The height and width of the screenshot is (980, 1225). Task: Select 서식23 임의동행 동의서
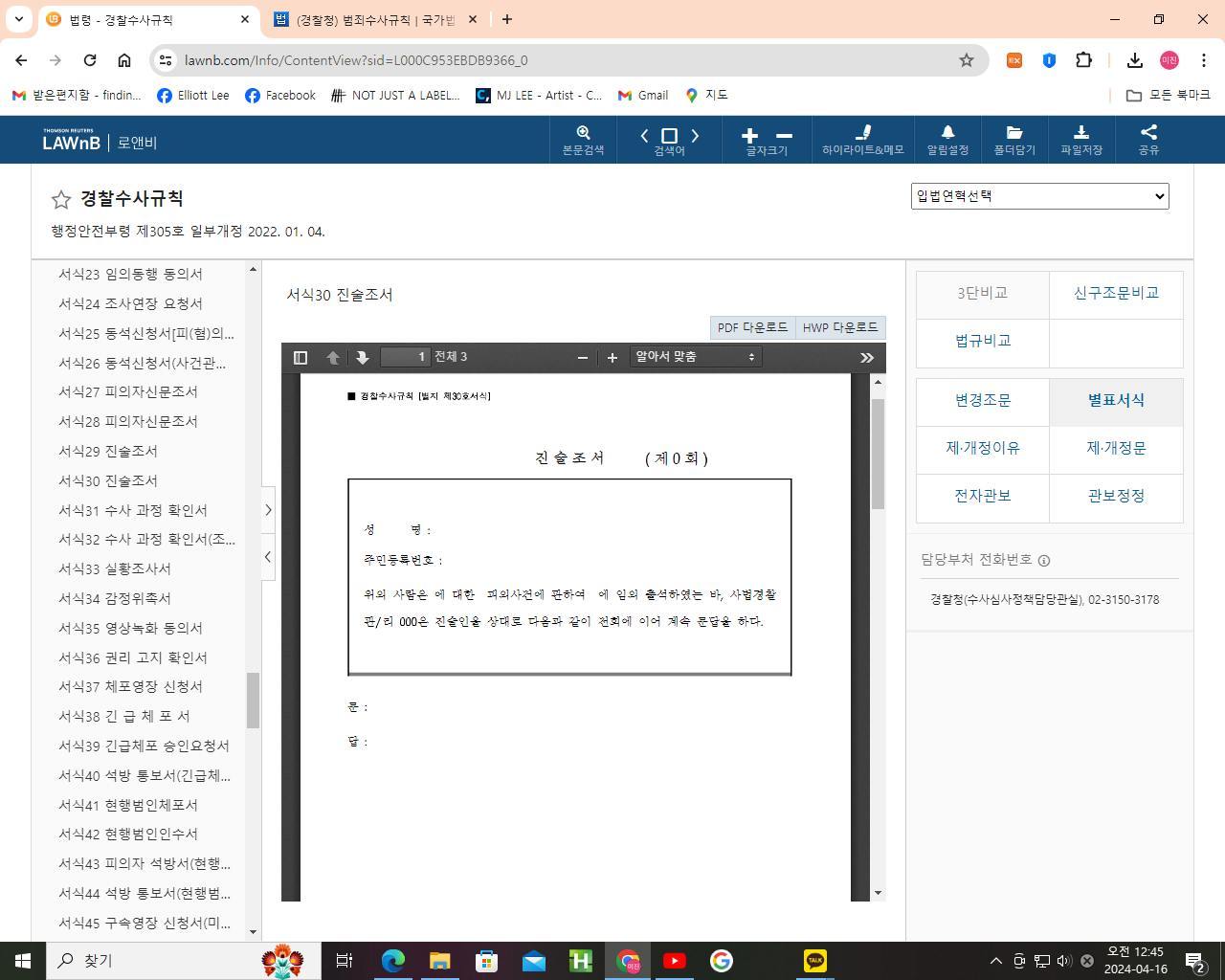tap(130, 275)
